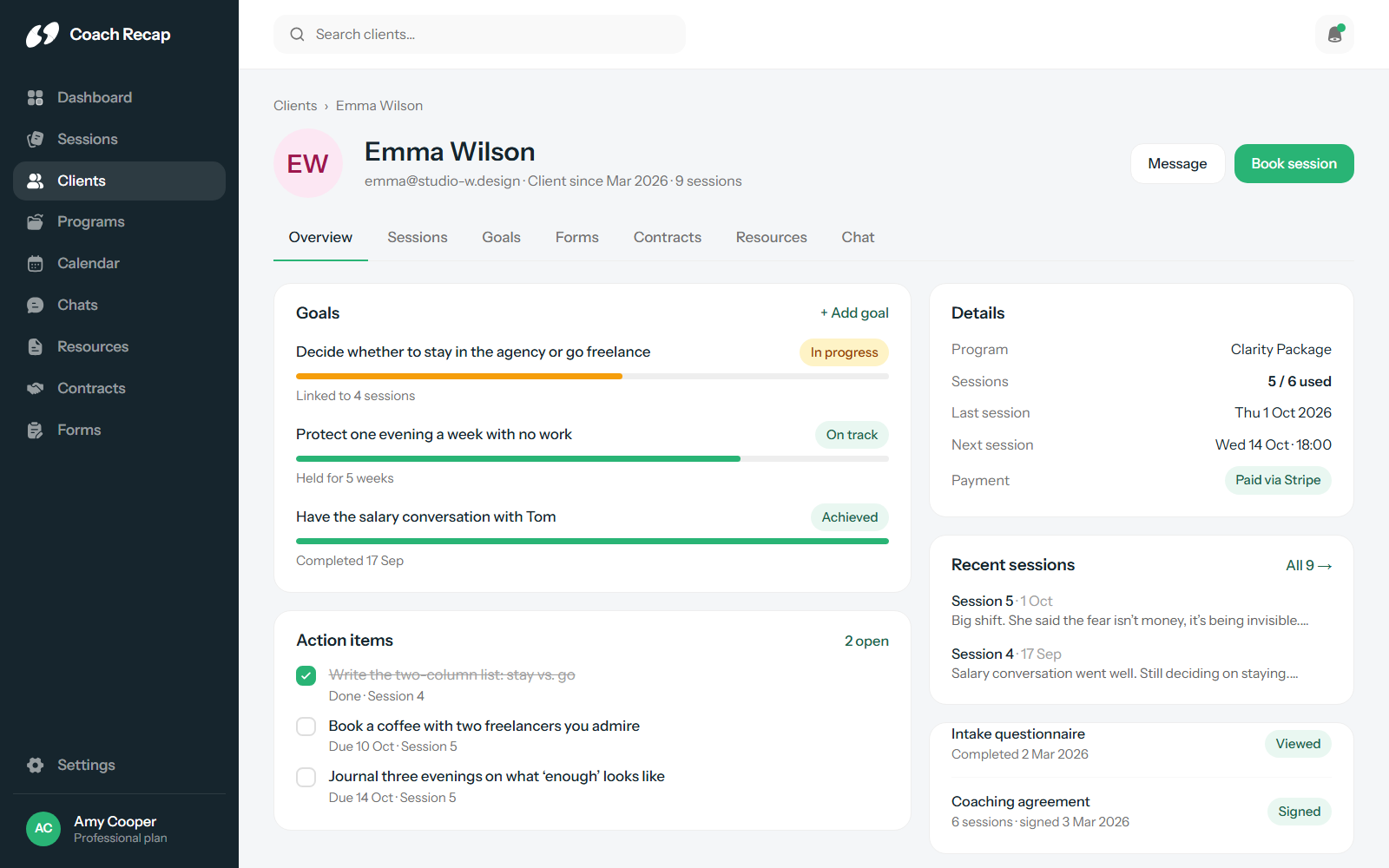Click the freelance goal orange progress bar

(x=592, y=376)
